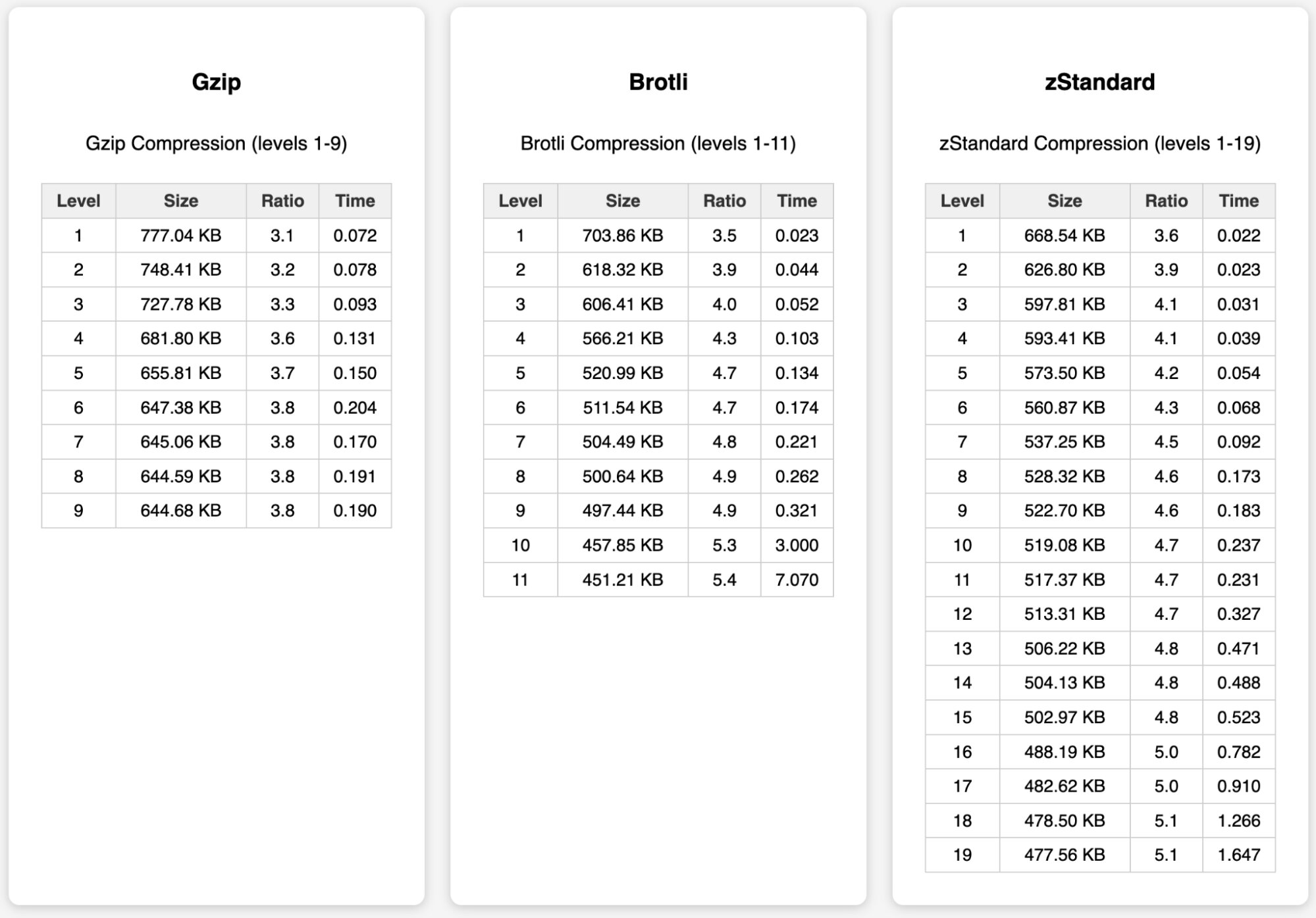This screenshot has width=1316, height=918.
Task: Click the Ratio column header in Brotli table
Action: [724, 201]
